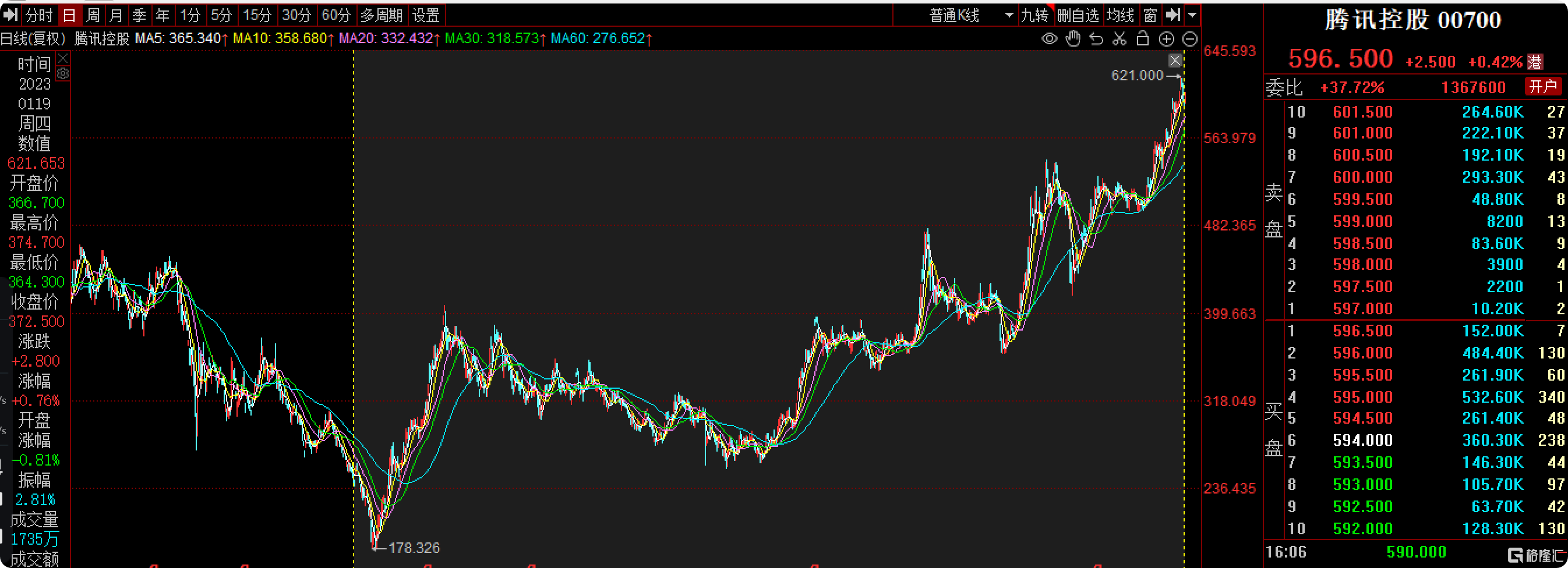Toggle the 均线 moving average display
Image resolution: width=1568 pixels, height=568 pixels.
tap(1120, 15)
